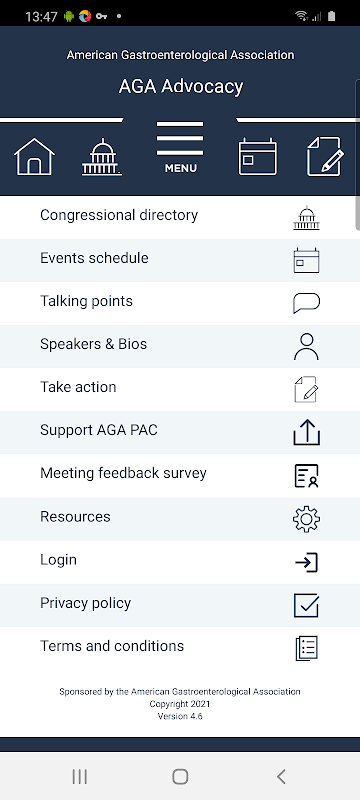Screen dimensions: 360x800
Task: Open the Capitol building icon in top bar
Action: point(102,157)
